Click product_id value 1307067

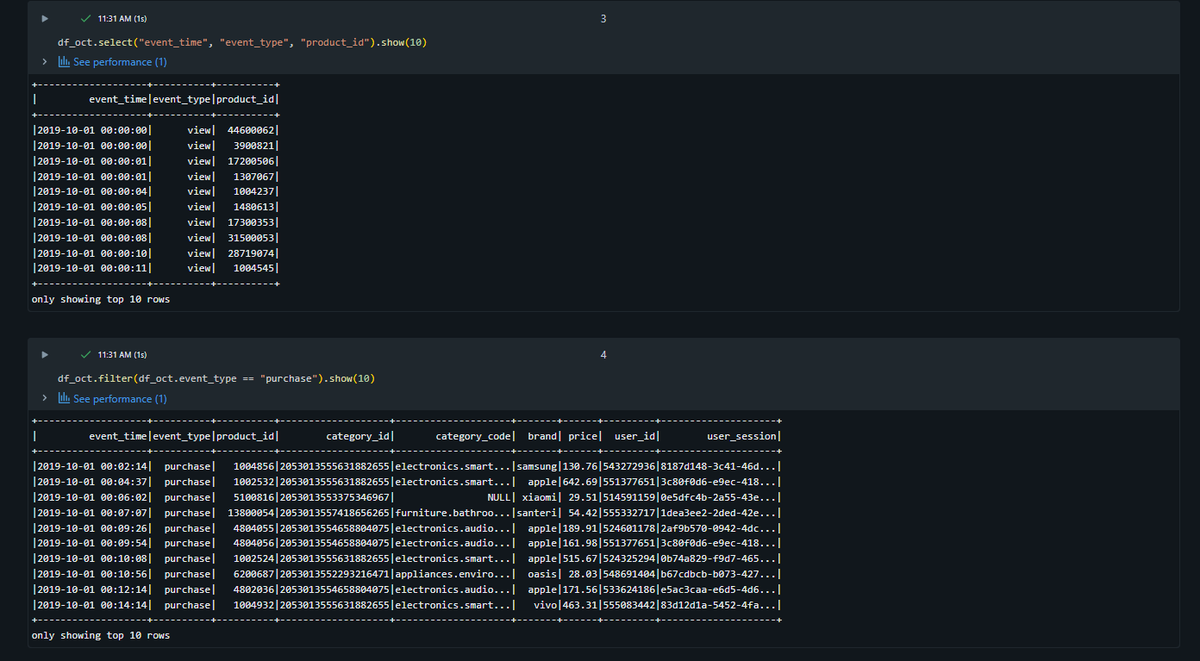(254, 176)
